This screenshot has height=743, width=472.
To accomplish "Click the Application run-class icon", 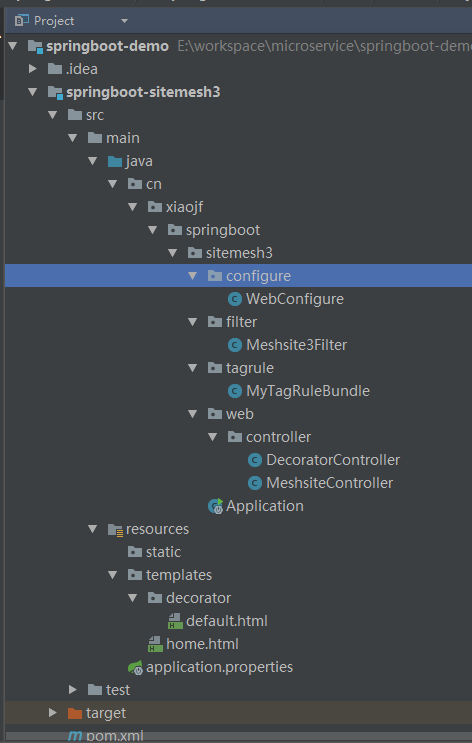I will click(216, 506).
